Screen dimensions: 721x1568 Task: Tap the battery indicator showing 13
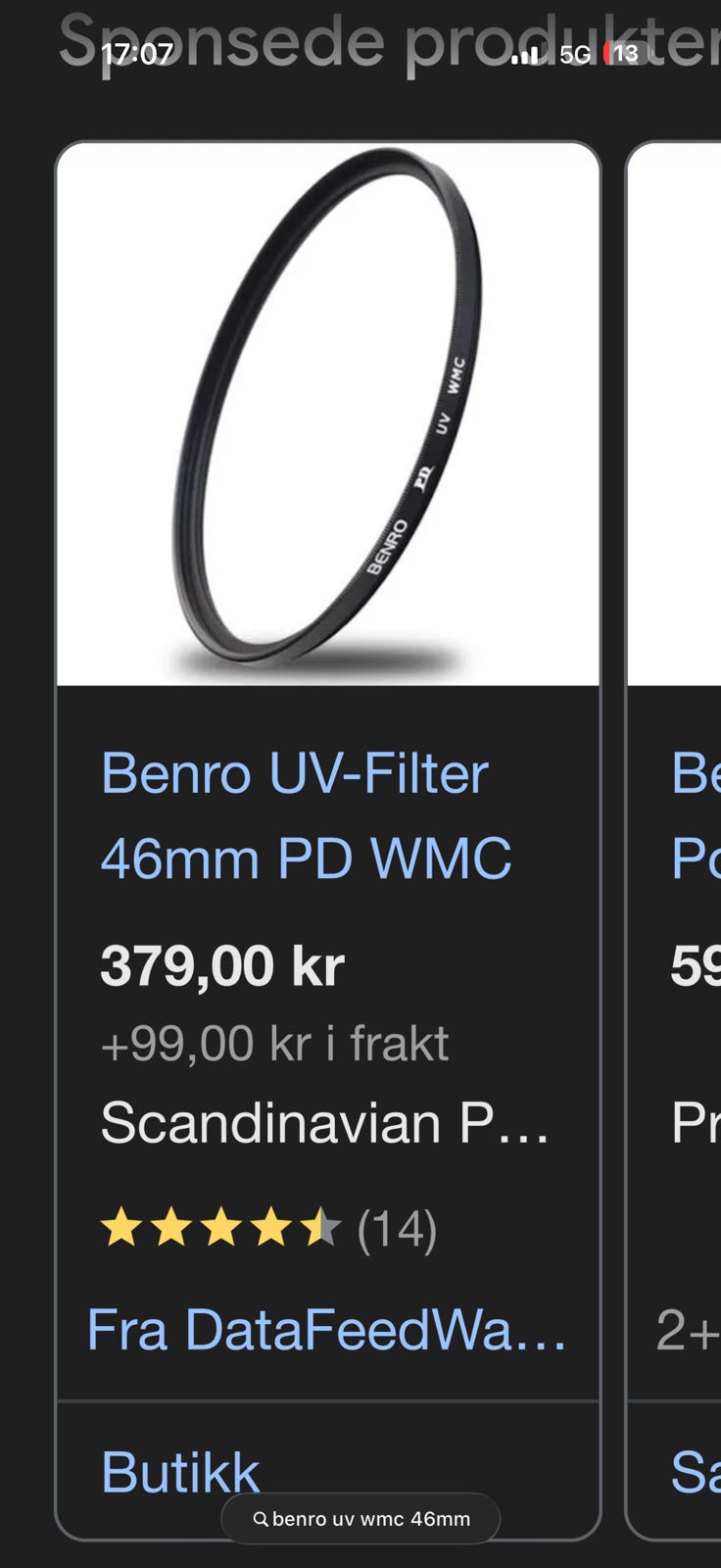pos(623,53)
